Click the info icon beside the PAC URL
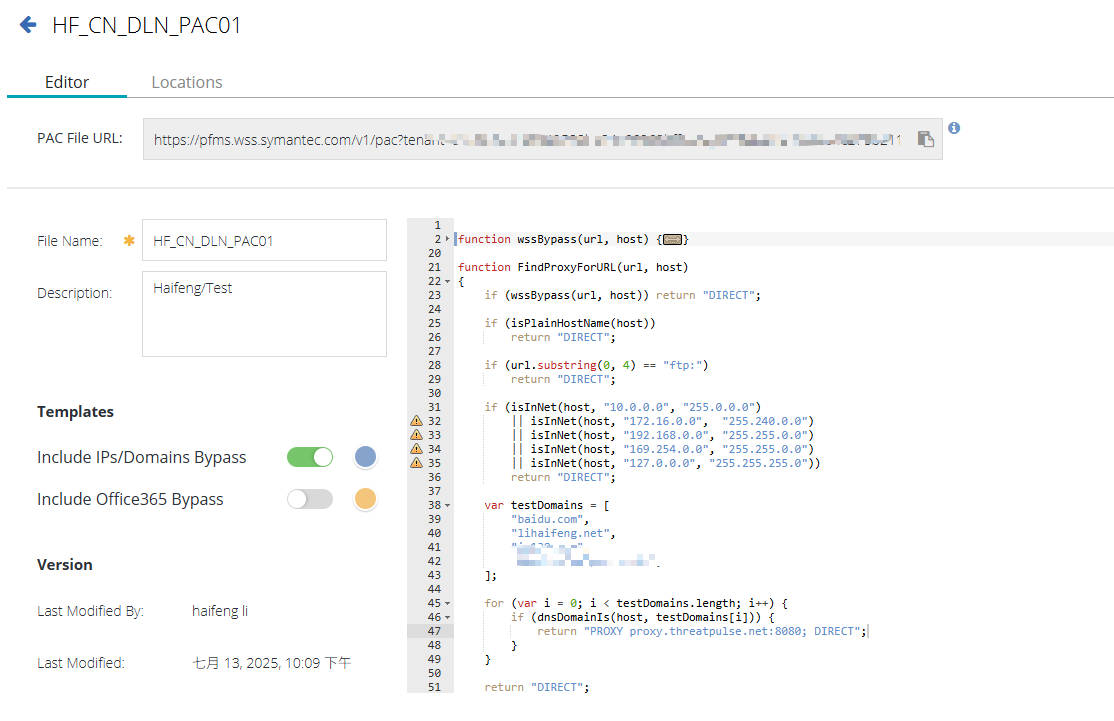Screen dimensions: 1114x721 tap(953, 128)
